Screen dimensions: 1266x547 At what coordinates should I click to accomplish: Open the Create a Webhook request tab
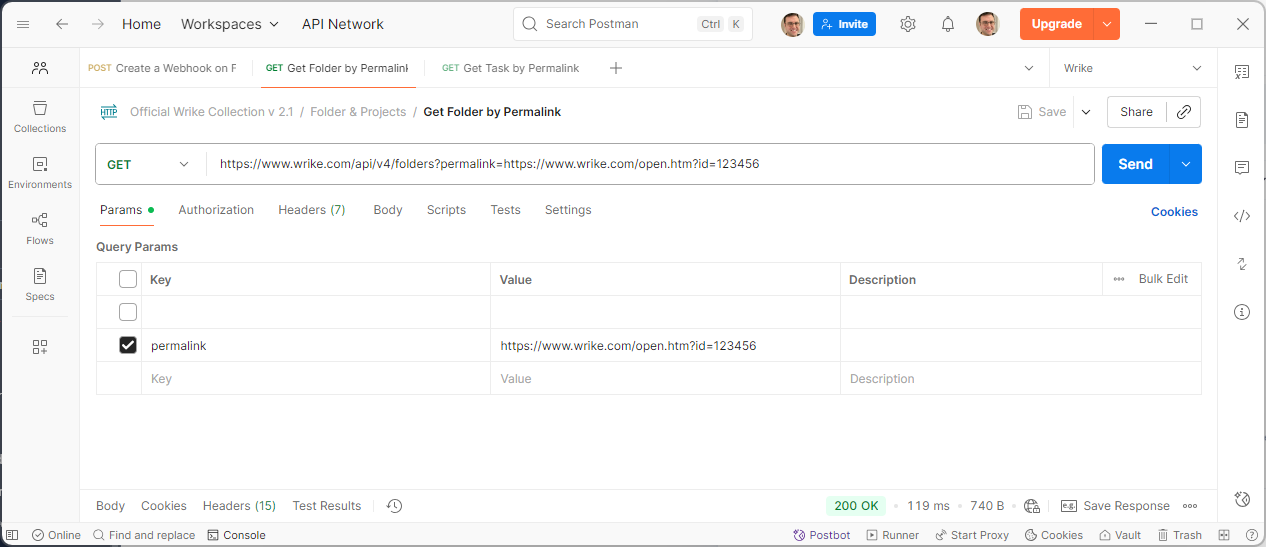point(162,68)
